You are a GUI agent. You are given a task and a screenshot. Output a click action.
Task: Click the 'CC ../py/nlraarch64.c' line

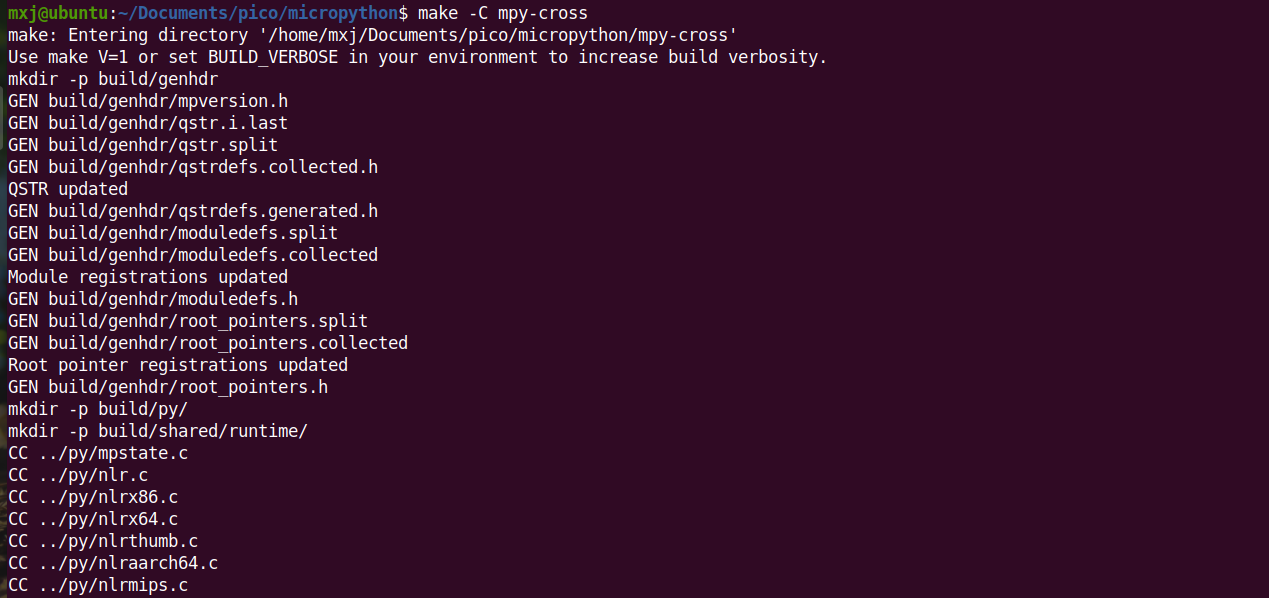pos(113,563)
